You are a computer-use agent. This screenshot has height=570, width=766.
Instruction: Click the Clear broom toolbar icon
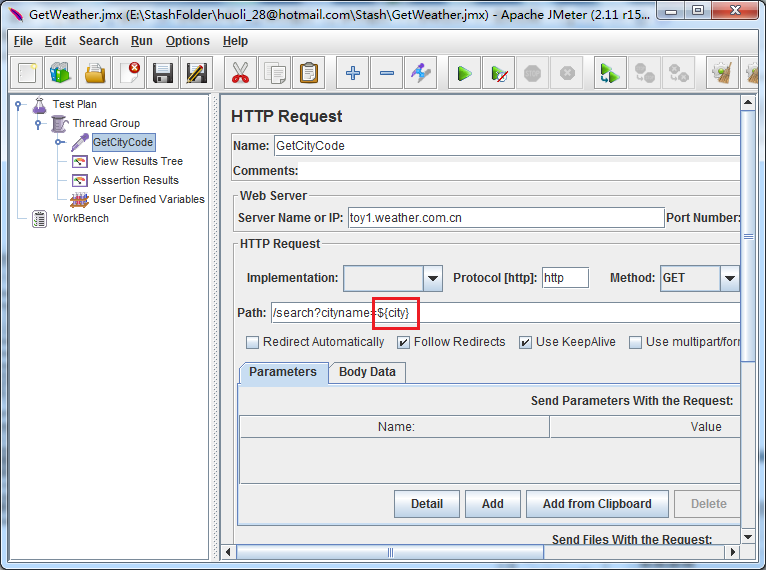pos(722,73)
